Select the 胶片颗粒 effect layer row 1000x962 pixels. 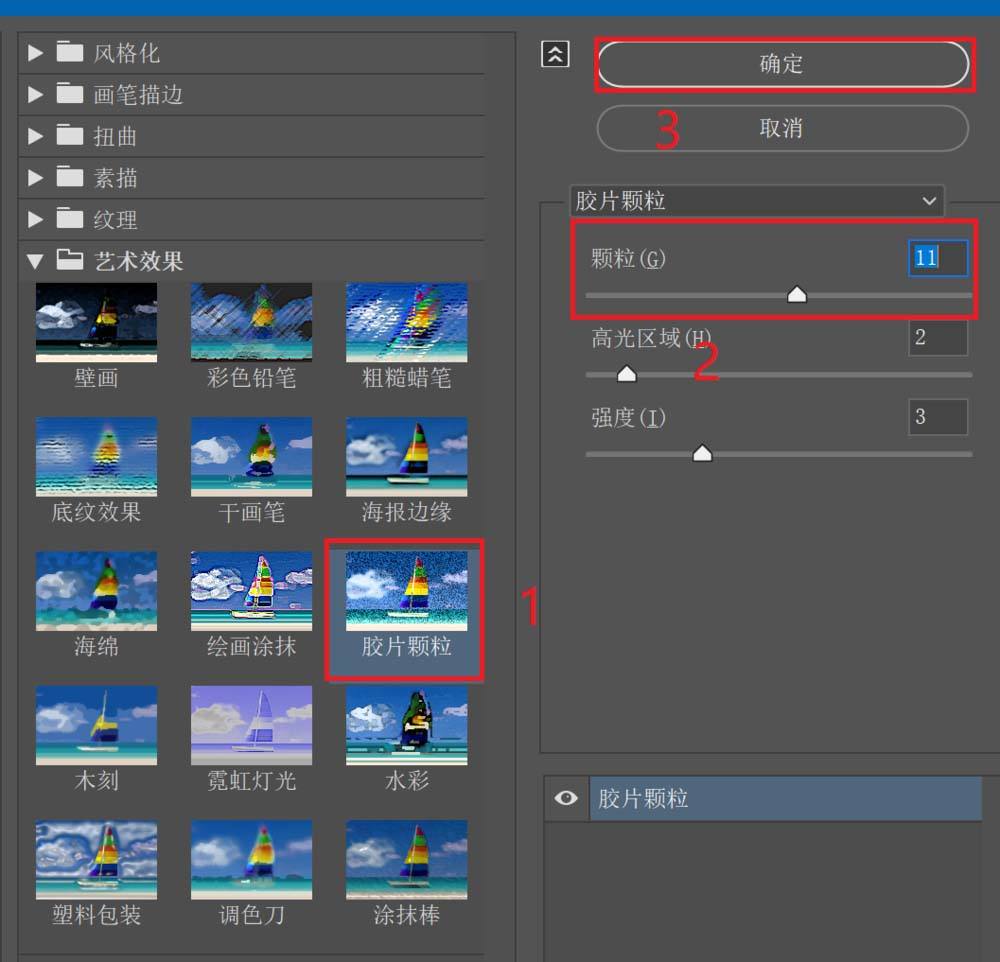[784, 798]
